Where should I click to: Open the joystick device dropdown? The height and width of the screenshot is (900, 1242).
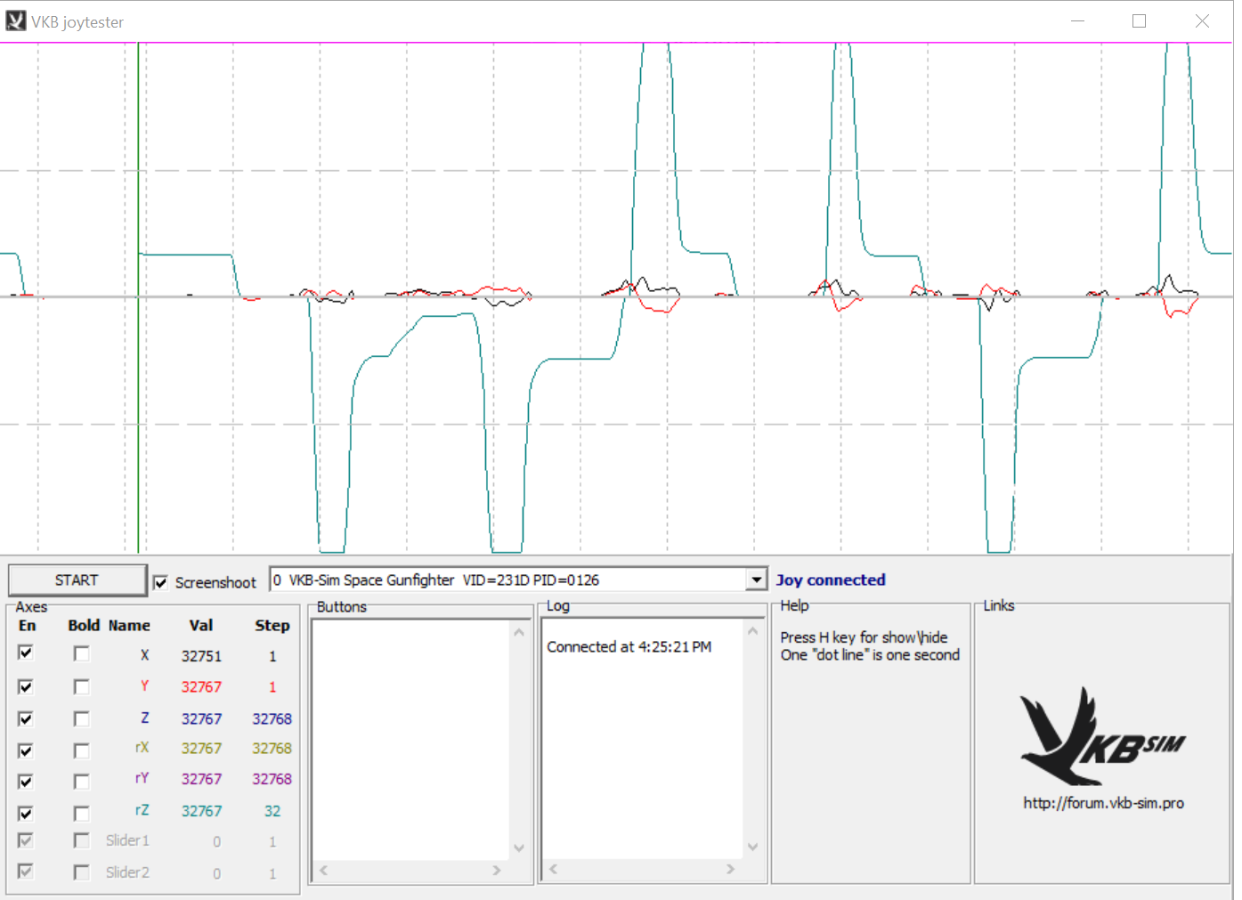click(x=756, y=580)
